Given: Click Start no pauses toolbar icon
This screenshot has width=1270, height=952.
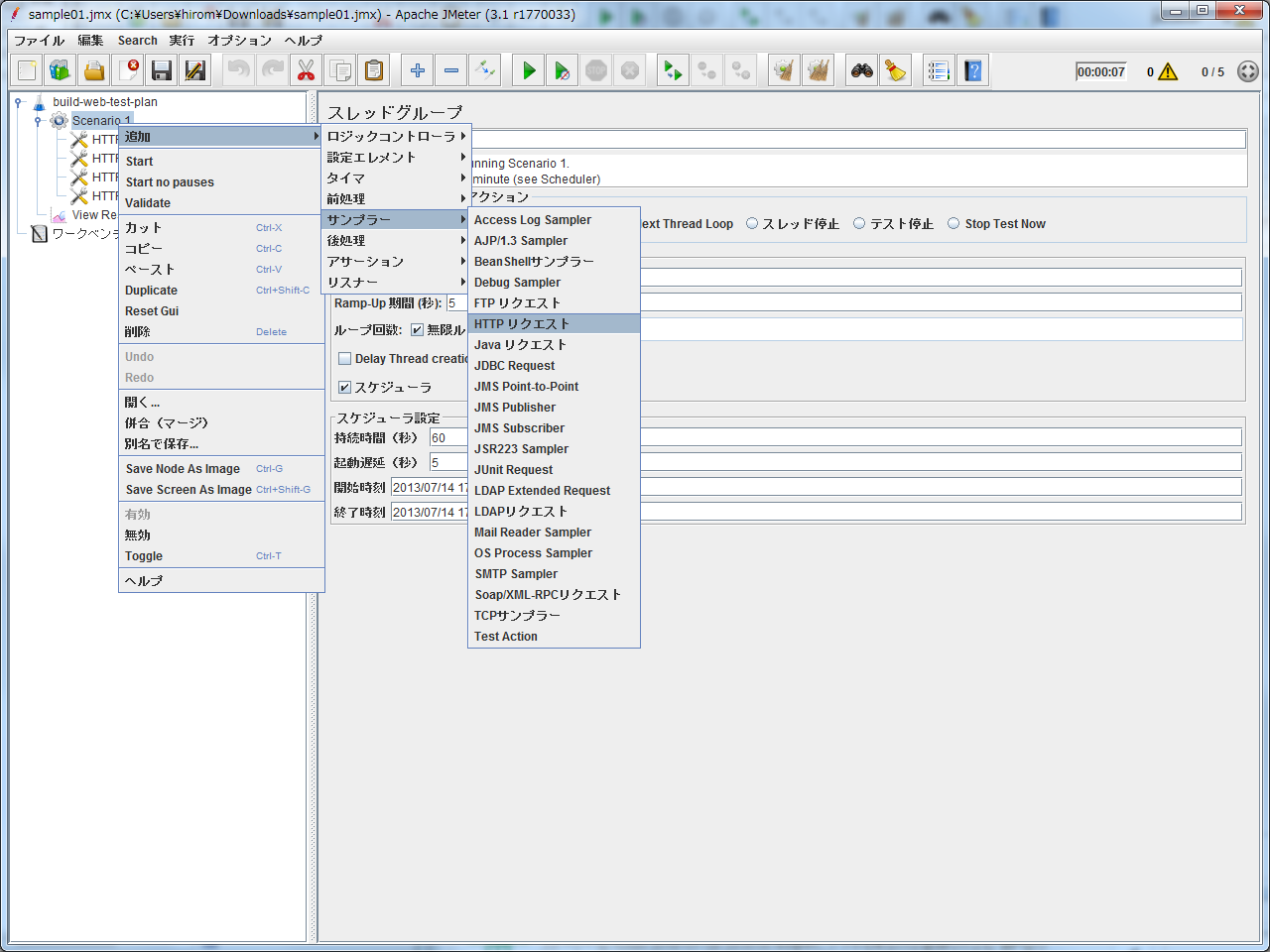Looking at the screenshot, I should pos(563,70).
